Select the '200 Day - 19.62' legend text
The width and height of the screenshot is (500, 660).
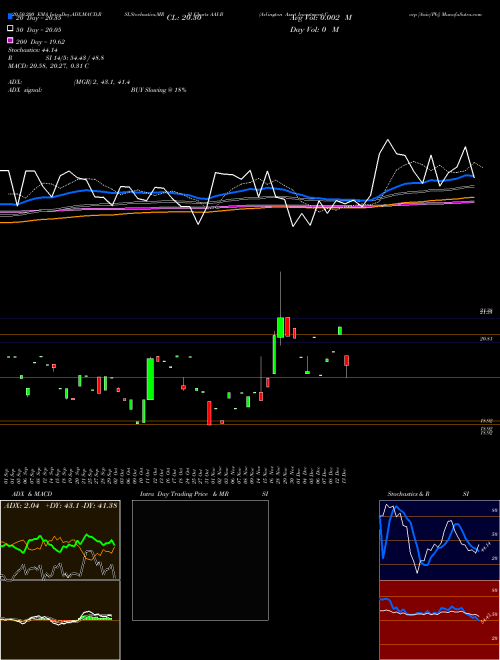40,42
